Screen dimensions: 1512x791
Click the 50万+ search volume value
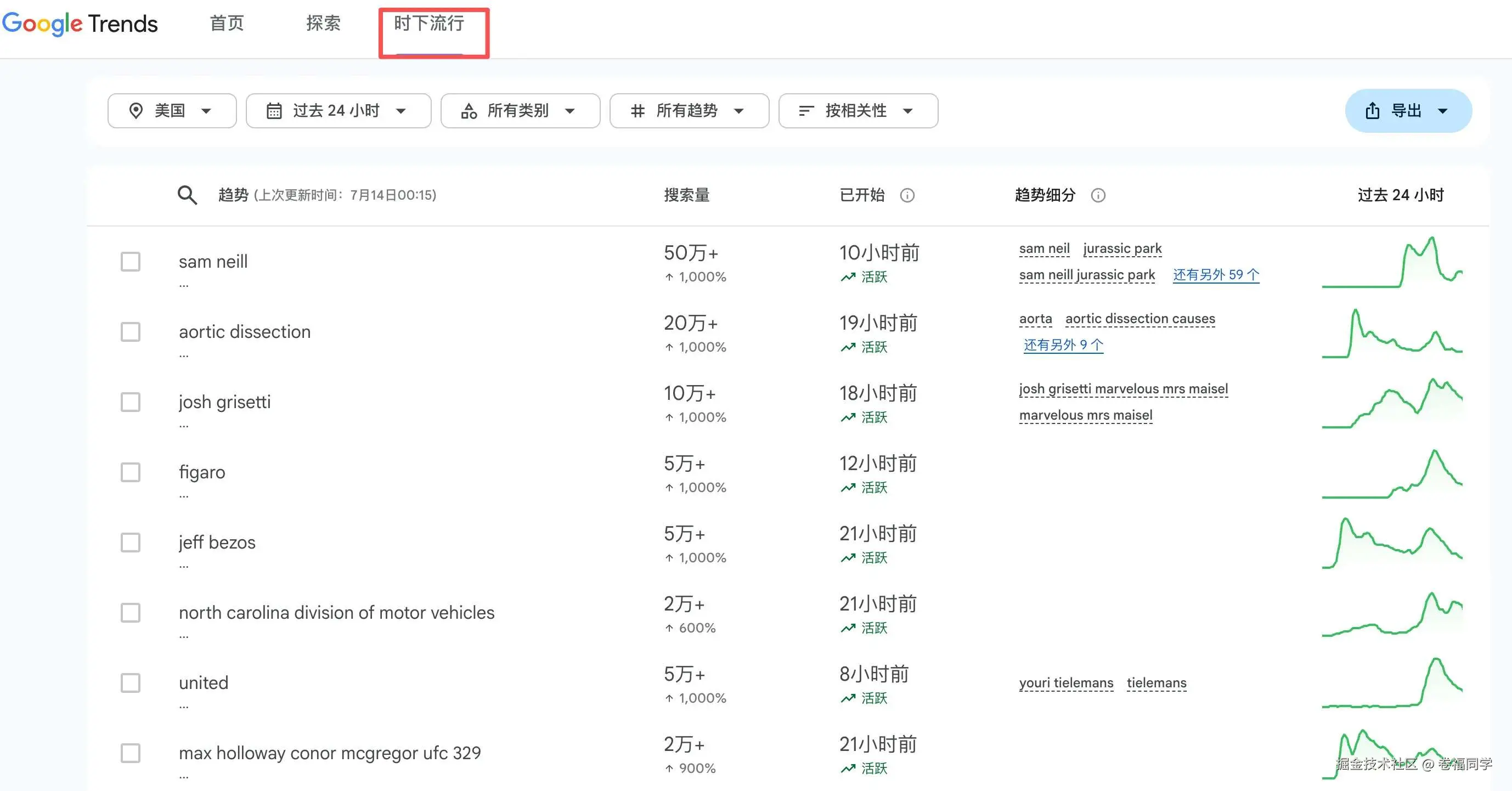pyautogui.click(x=691, y=253)
